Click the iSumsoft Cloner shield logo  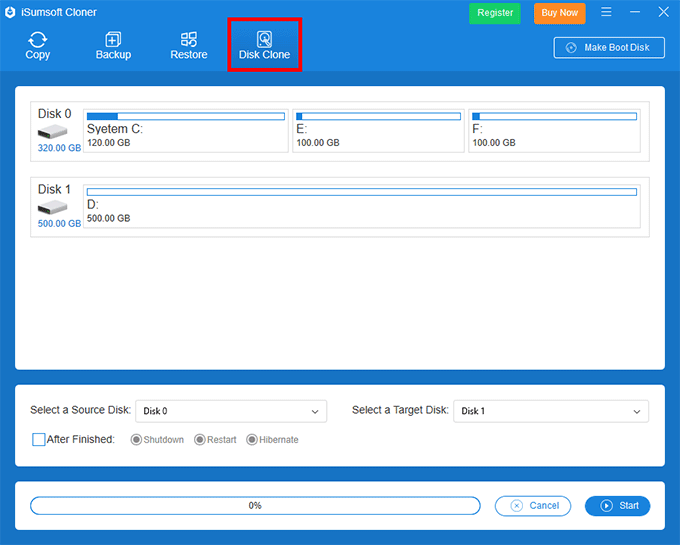click(10, 12)
